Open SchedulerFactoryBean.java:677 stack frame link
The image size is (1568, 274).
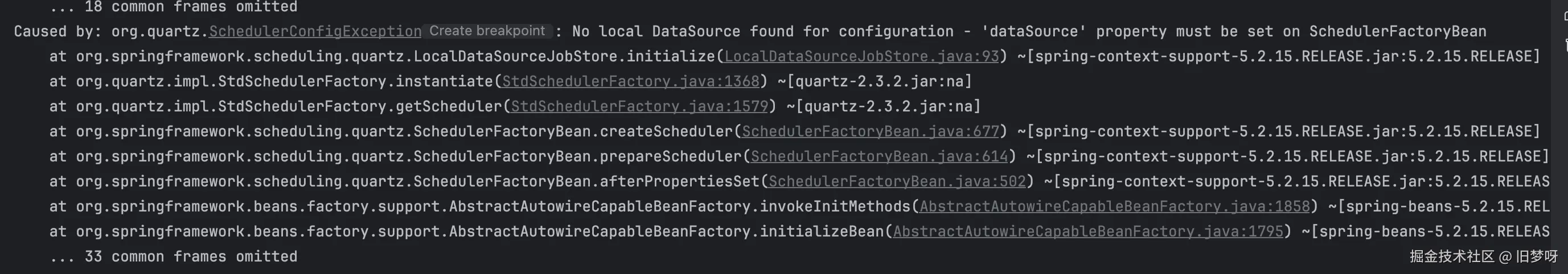pyautogui.click(x=871, y=131)
